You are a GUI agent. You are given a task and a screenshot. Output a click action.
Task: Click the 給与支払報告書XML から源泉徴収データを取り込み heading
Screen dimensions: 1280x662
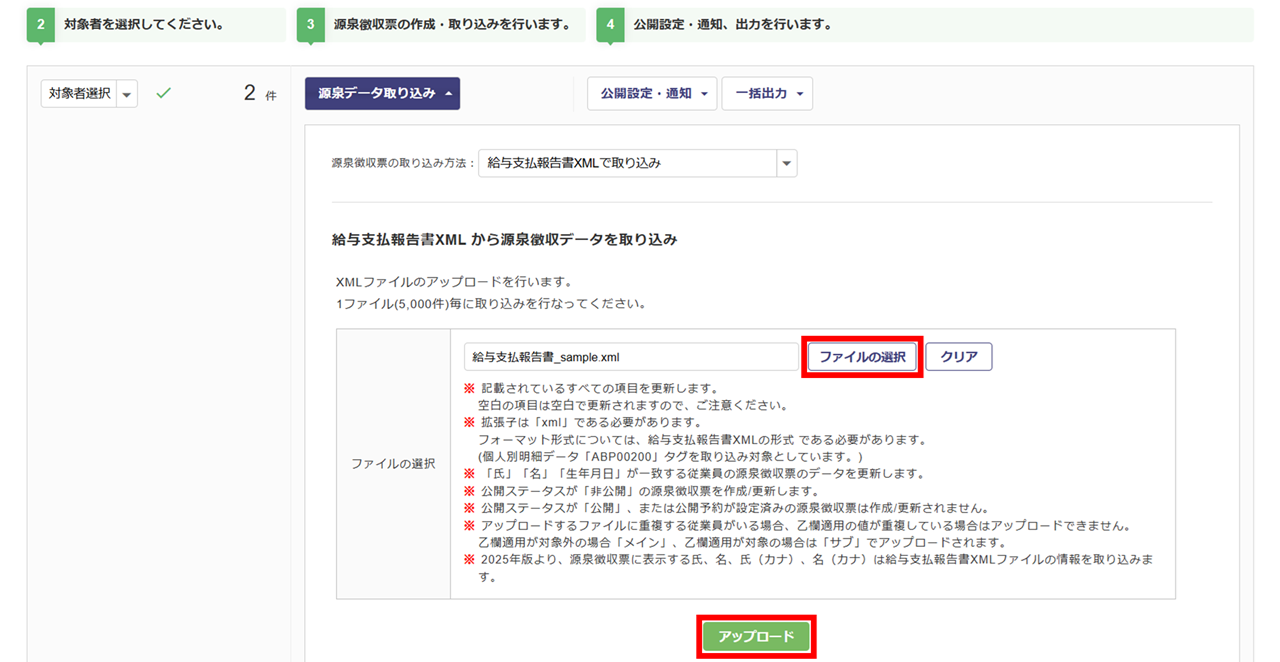[504, 240]
